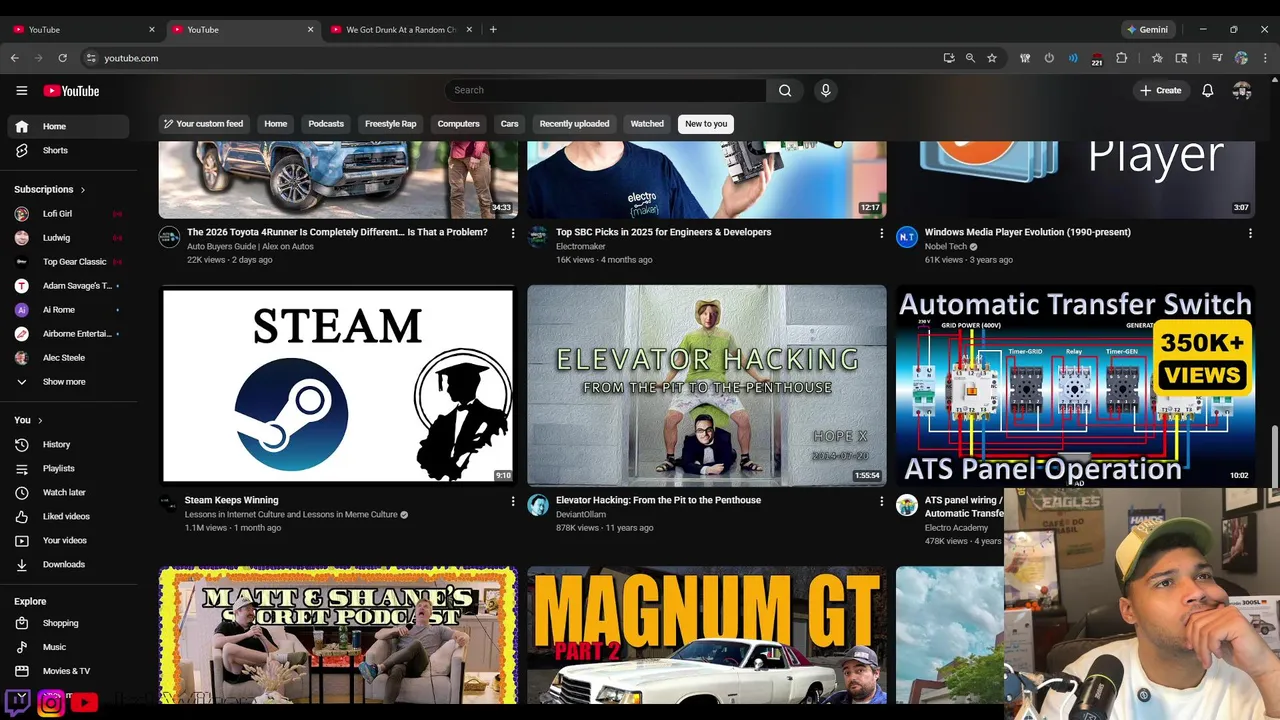Image resolution: width=1280 pixels, height=720 pixels.
Task: Select the Cars filter chip
Action: coord(509,124)
